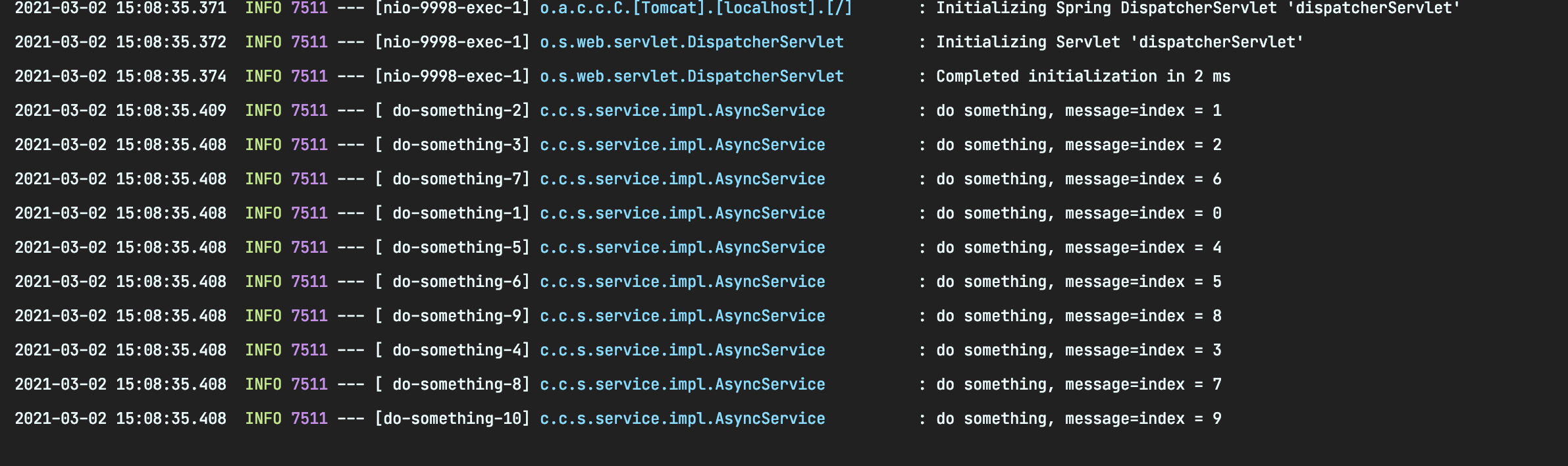The height and width of the screenshot is (466, 1568).
Task: Click the 'Completed initialization in 2 ms' message
Action: 1083,76
